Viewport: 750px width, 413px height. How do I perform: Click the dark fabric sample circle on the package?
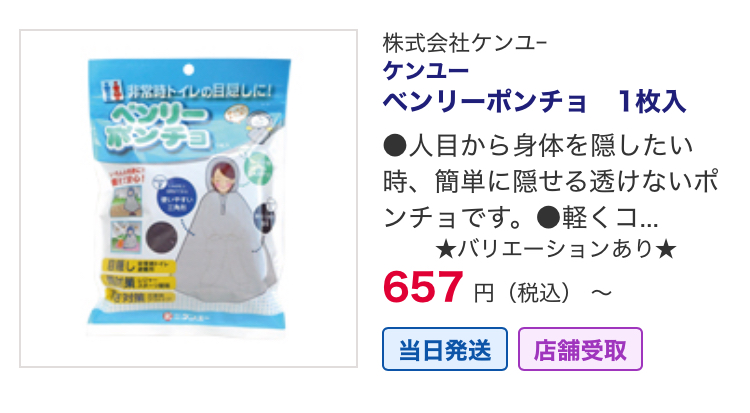pyautogui.click(x=161, y=237)
